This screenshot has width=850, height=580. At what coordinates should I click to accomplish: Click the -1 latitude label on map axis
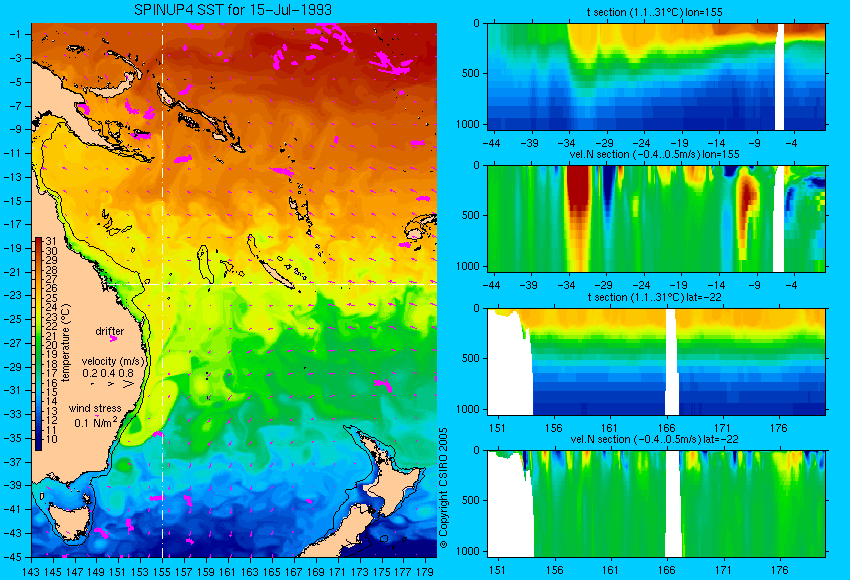coord(15,34)
